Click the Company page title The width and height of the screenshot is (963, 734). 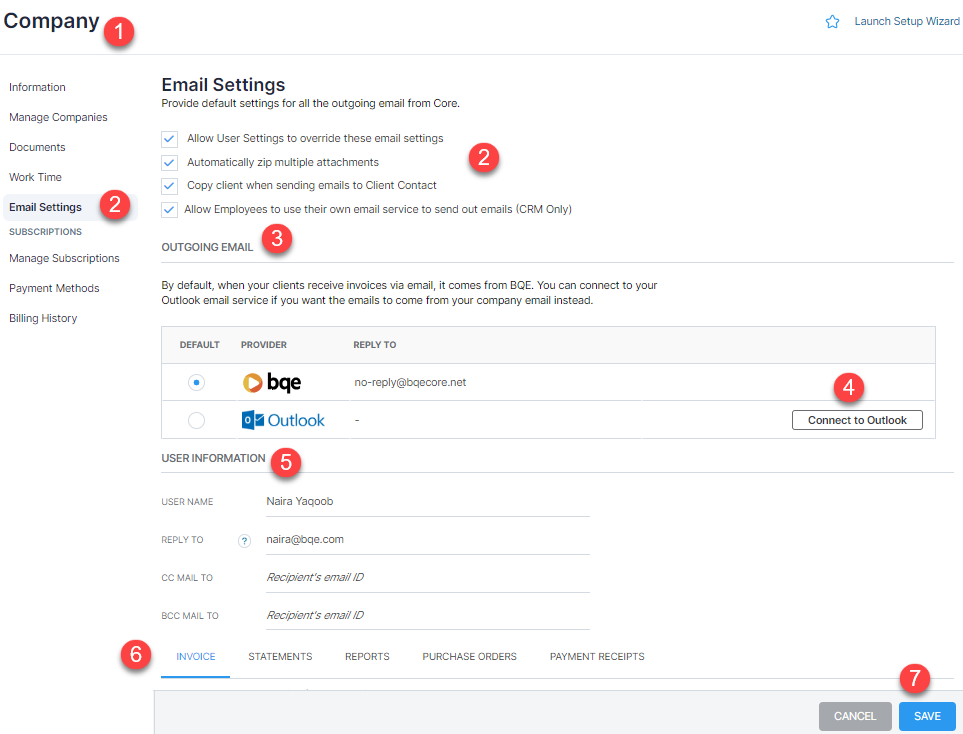(x=51, y=21)
